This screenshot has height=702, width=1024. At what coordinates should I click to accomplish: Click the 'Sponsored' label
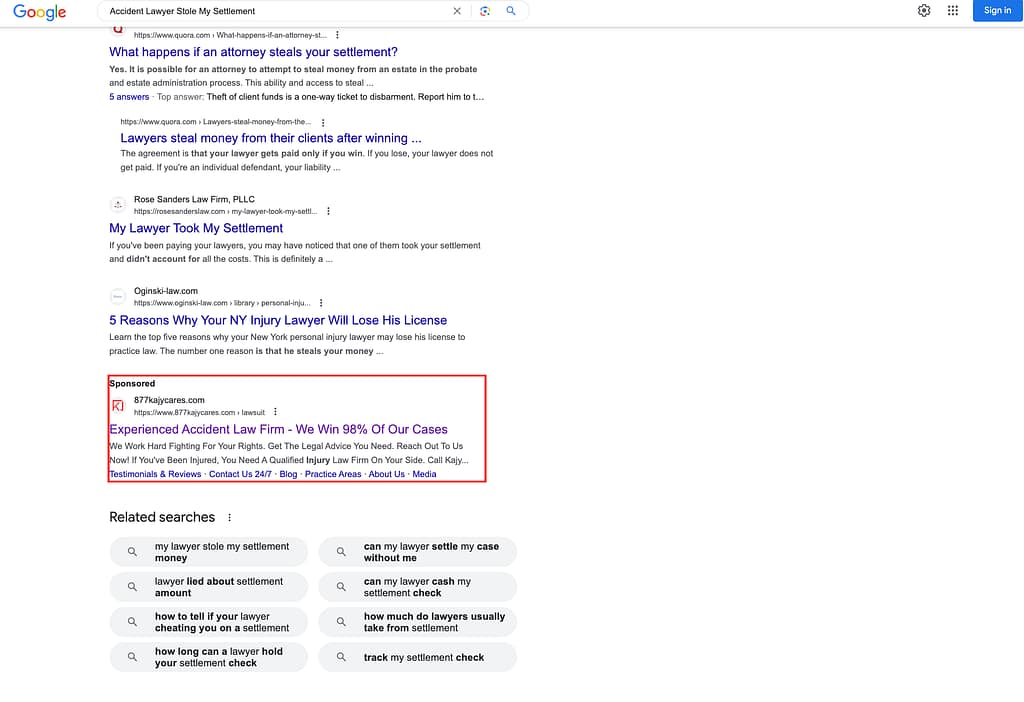pyautogui.click(x=133, y=383)
